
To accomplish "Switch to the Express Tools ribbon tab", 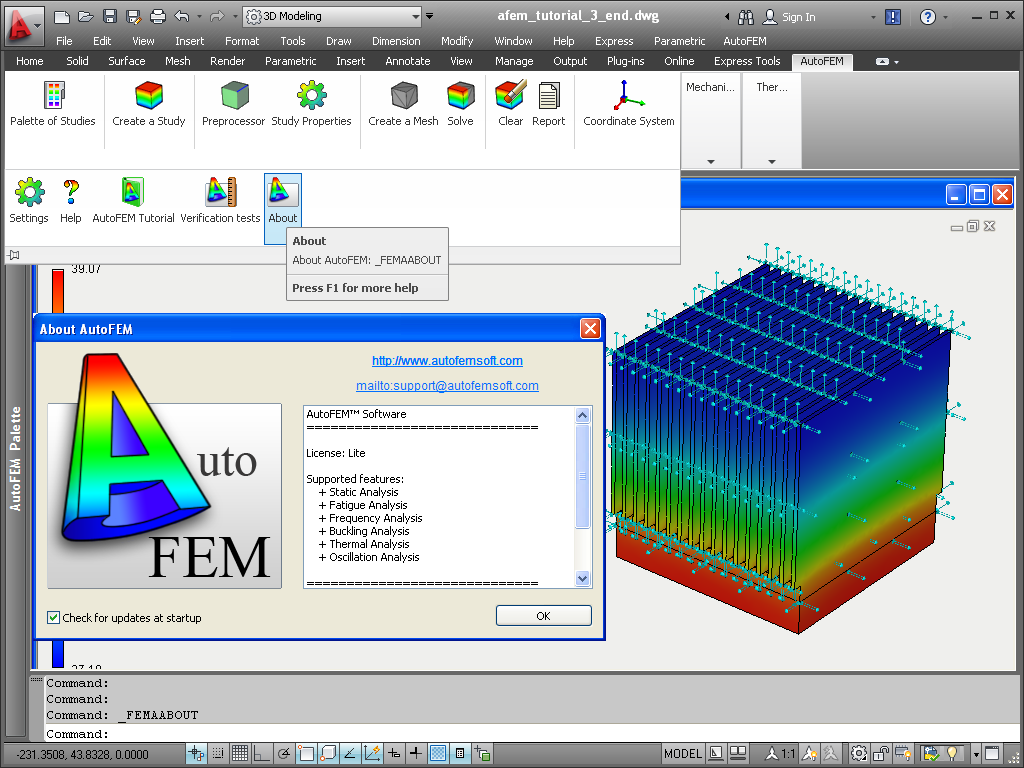I will pos(747,61).
